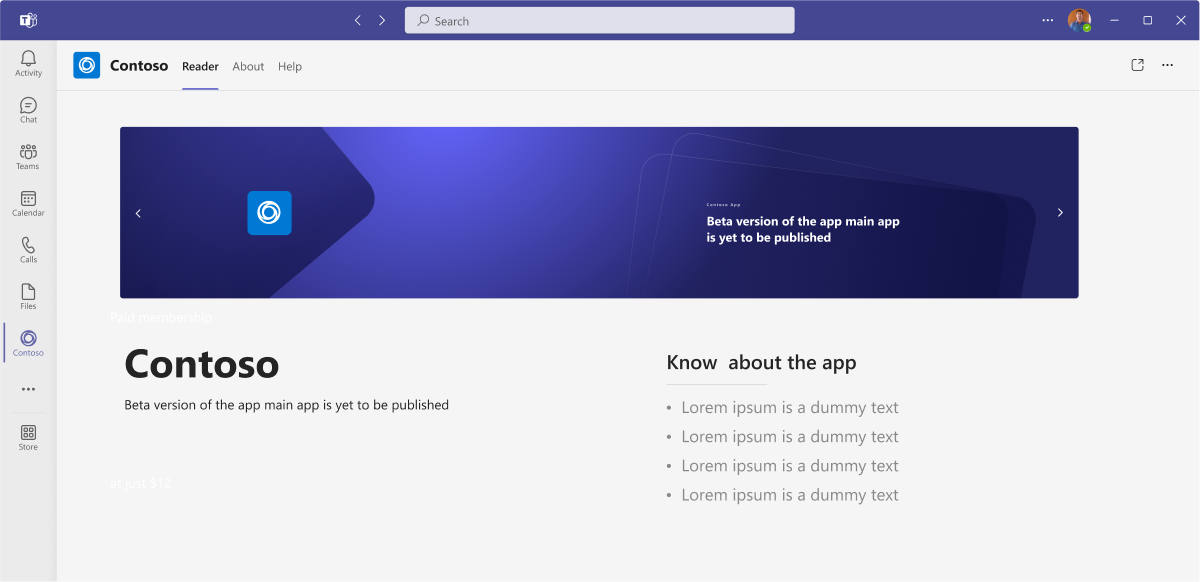Click the Teams logo in title bar
Viewport: 1200px width, 582px height.
coord(29,20)
